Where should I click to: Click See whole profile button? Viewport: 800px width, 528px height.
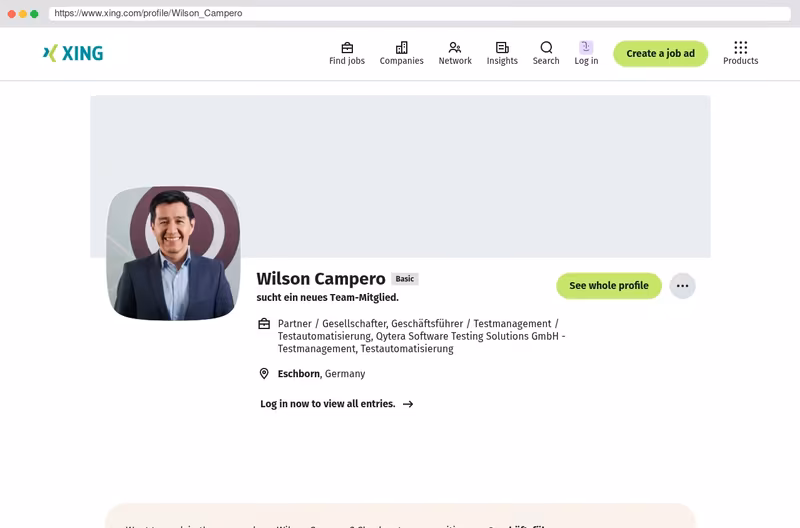coord(609,286)
